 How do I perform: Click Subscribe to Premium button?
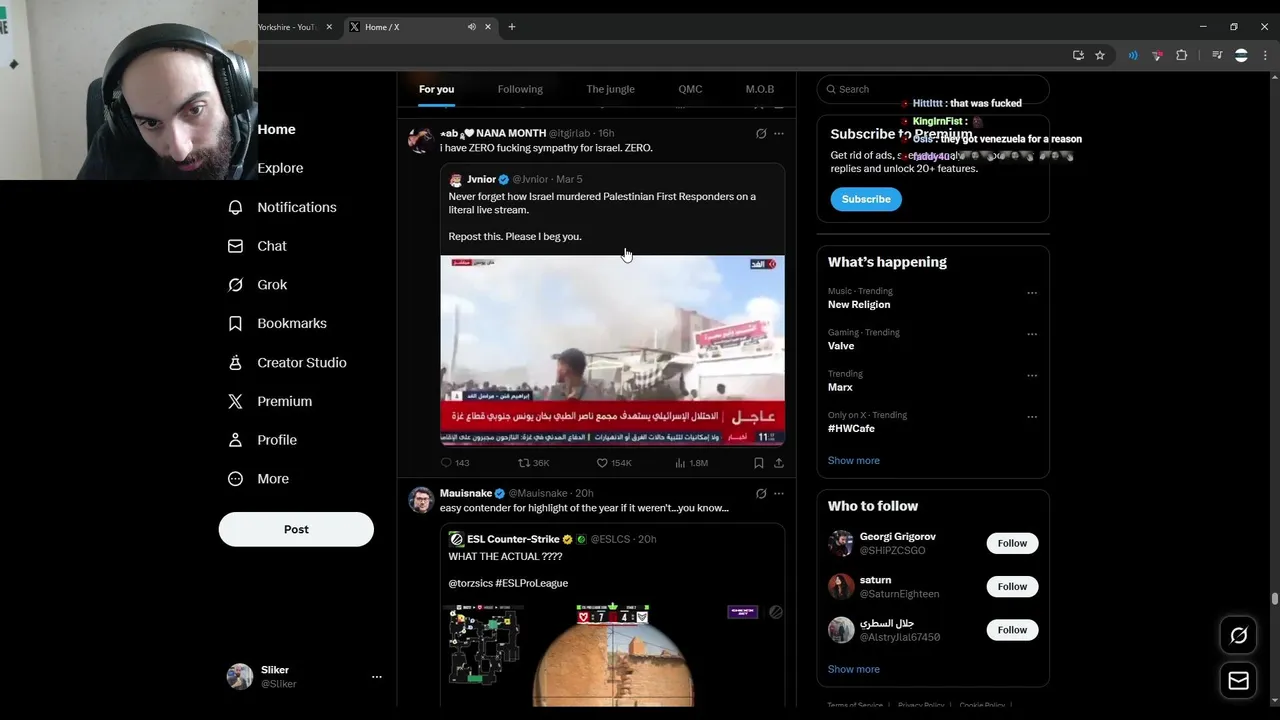coord(866,199)
